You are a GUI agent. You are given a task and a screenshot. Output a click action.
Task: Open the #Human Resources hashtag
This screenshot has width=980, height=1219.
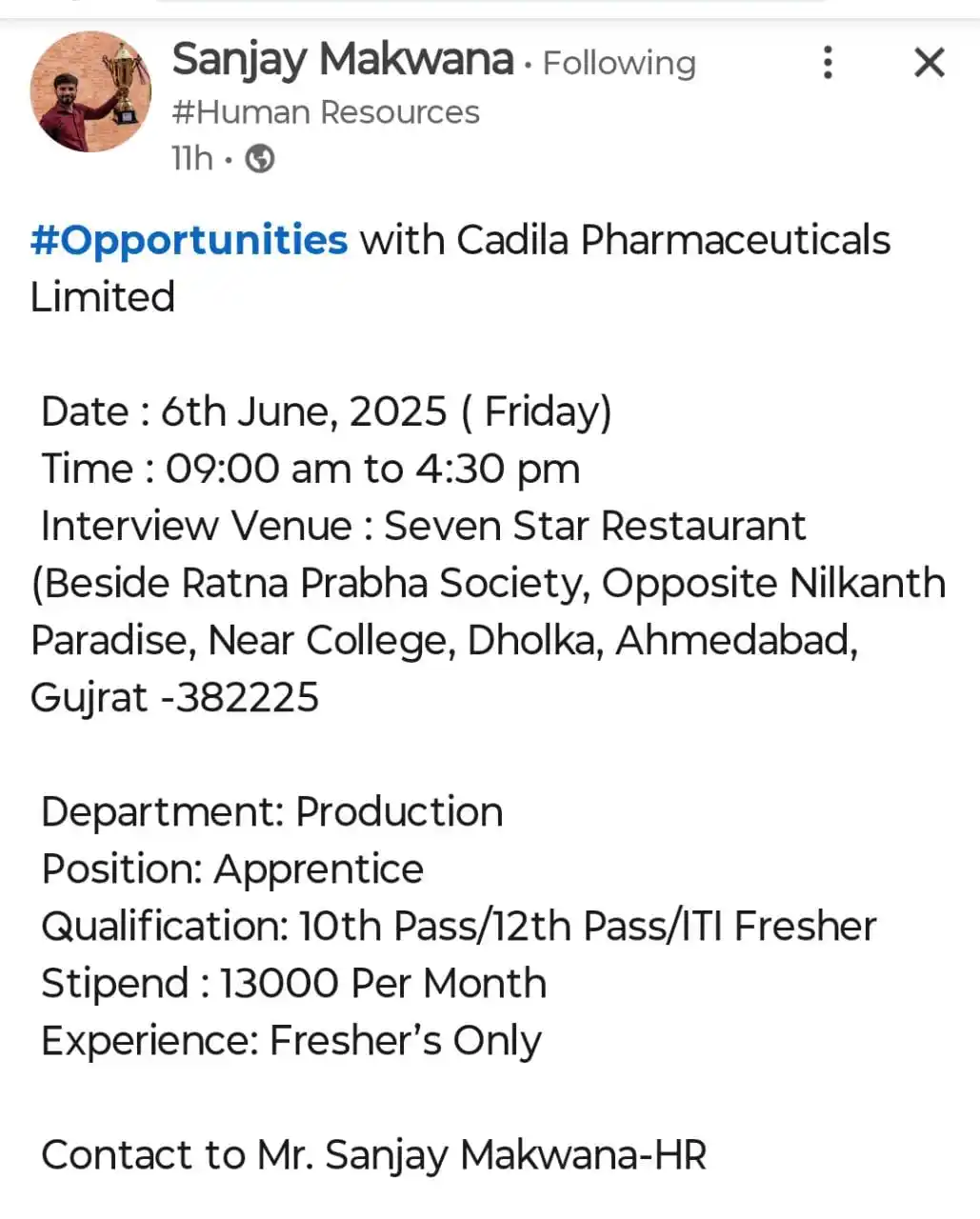tap(326, 112)
